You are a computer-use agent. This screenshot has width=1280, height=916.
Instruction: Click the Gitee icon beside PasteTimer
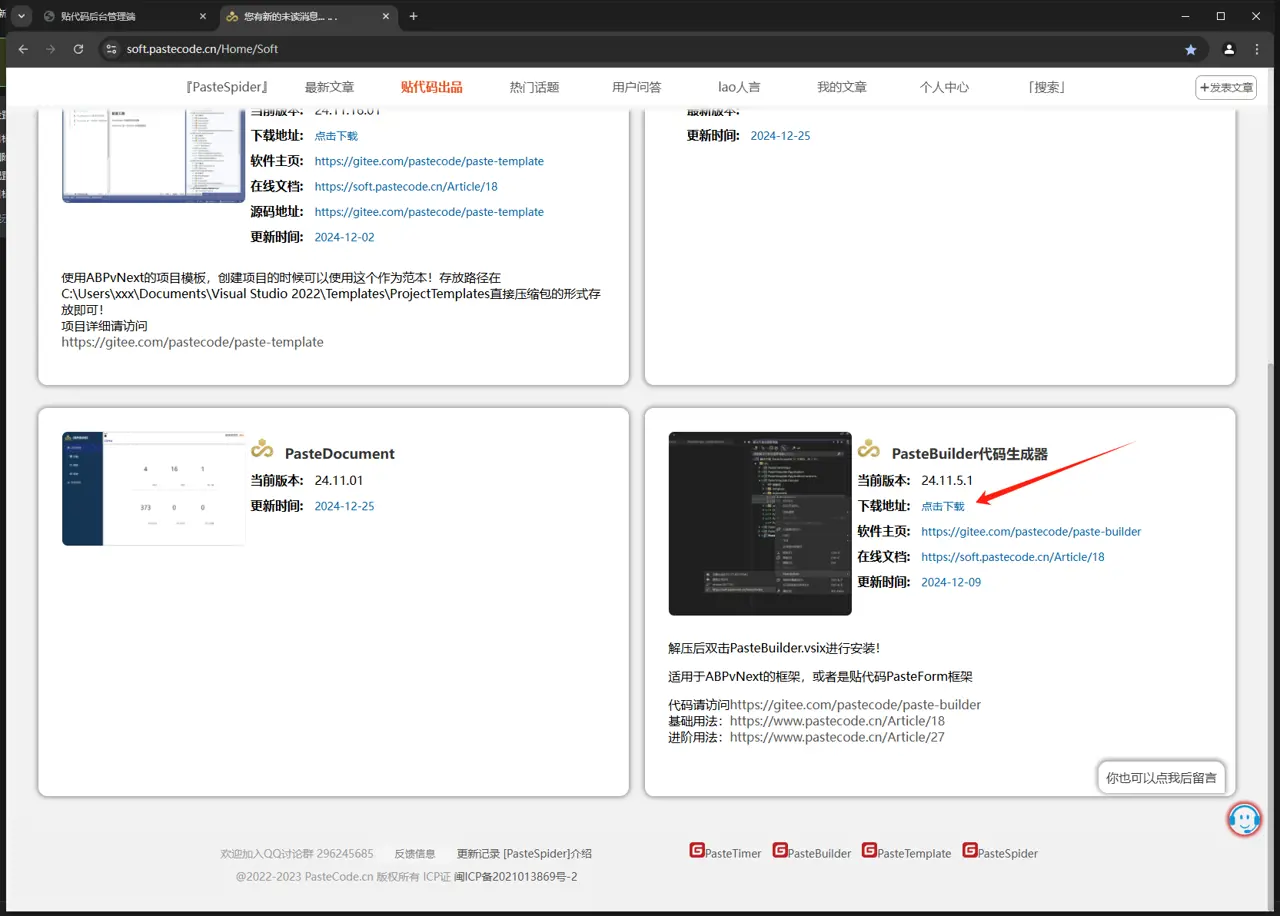[x=697, y=850]
